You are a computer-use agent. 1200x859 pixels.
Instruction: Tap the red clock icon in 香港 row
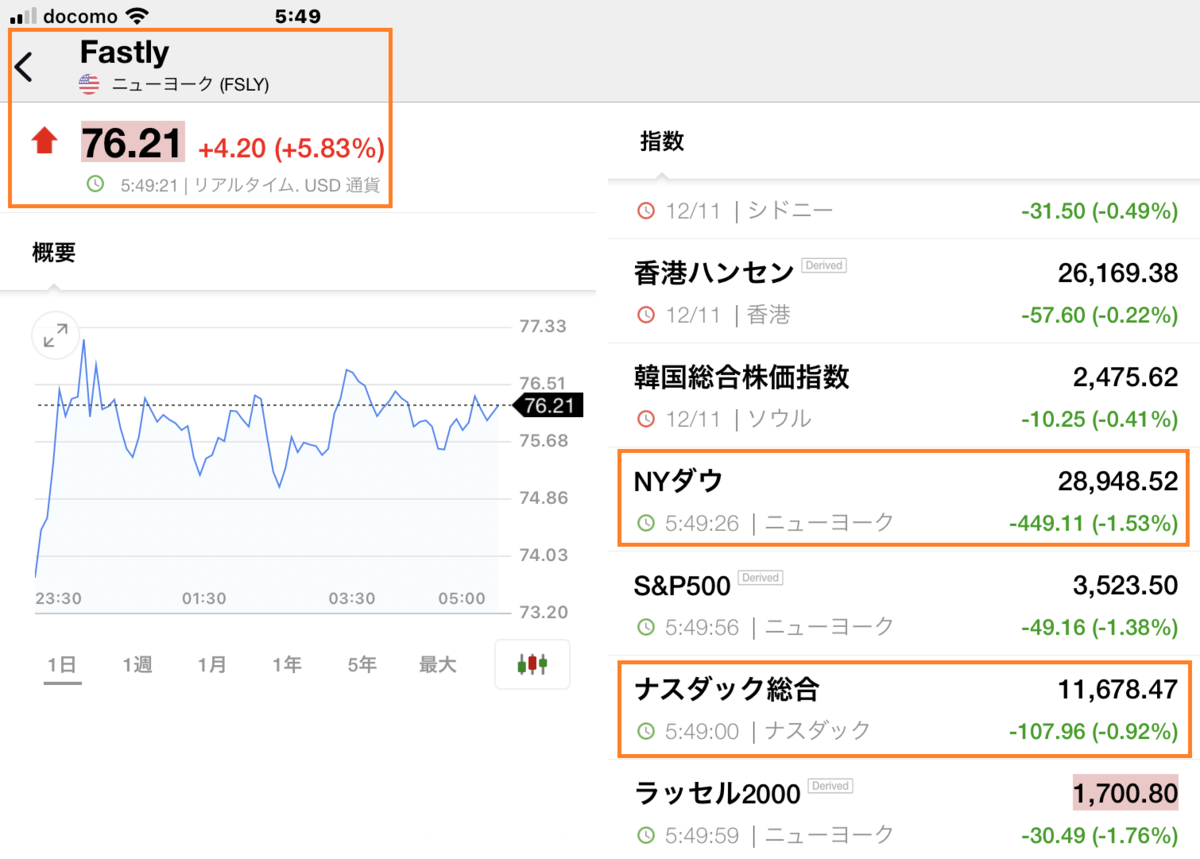646,315
